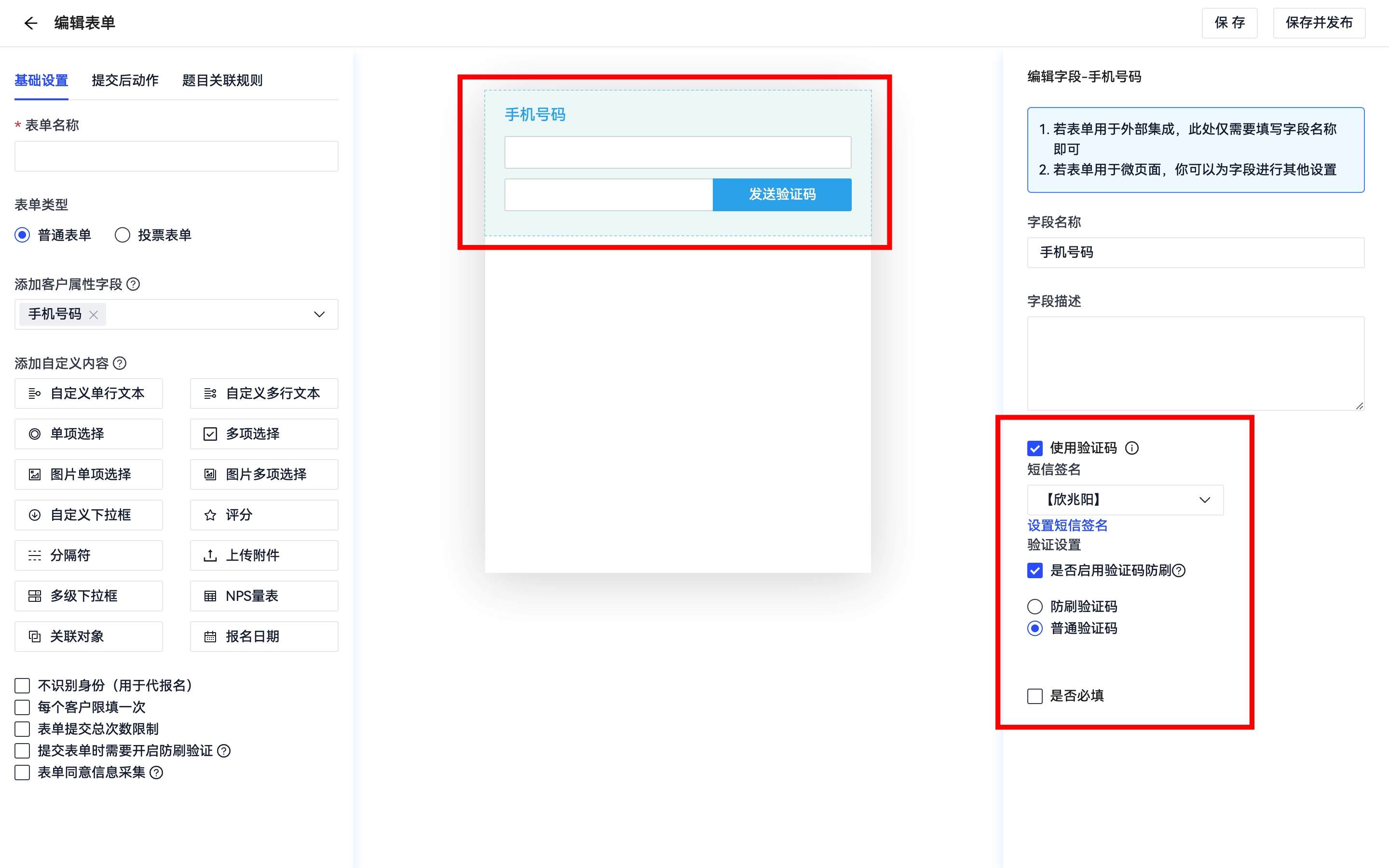1389x868 pixels.
Task: Choose the 防刷验证码 radio option
Action: pos(1035,606)
